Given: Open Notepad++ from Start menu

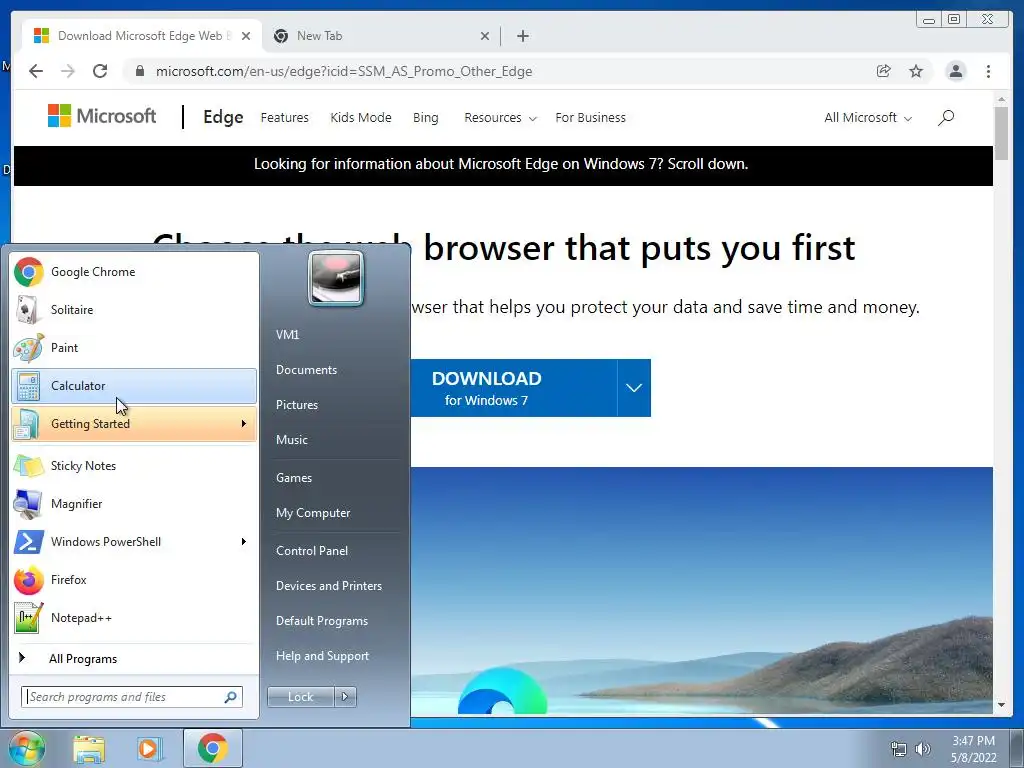Looking at the screenshot, I should [134, 617].
